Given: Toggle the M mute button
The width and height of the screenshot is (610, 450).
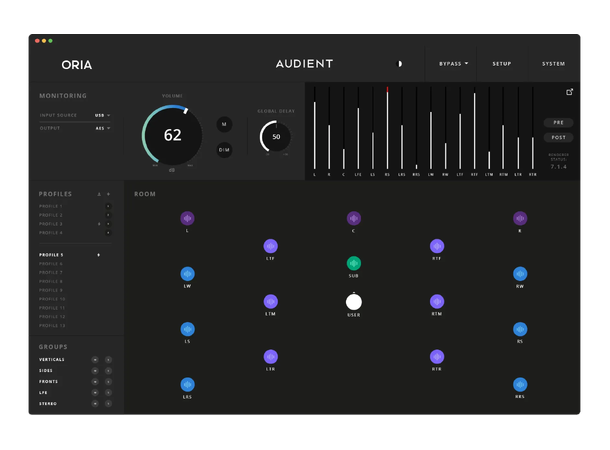Looking at the screenshot, I should pos(224,124).
